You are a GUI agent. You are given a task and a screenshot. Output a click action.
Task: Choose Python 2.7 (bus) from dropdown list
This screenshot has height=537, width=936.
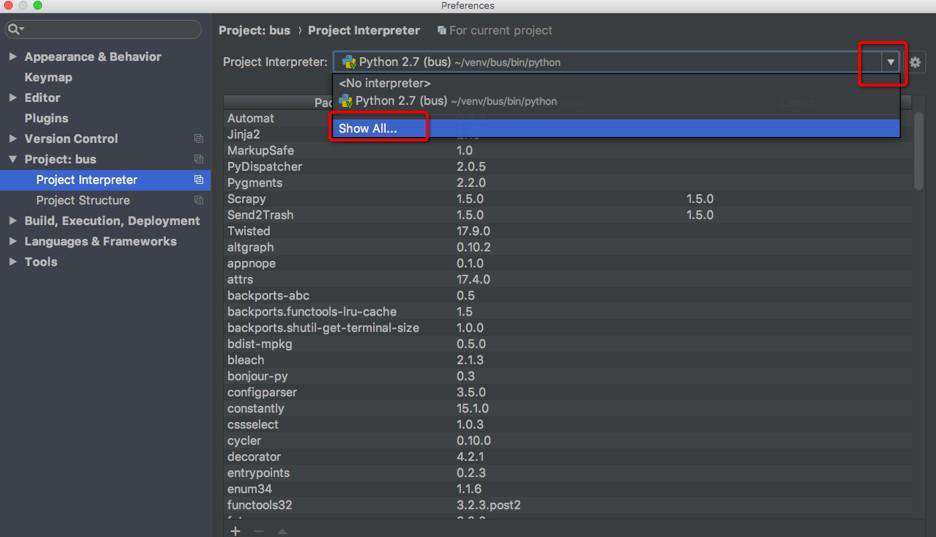[x=616, y=101]
